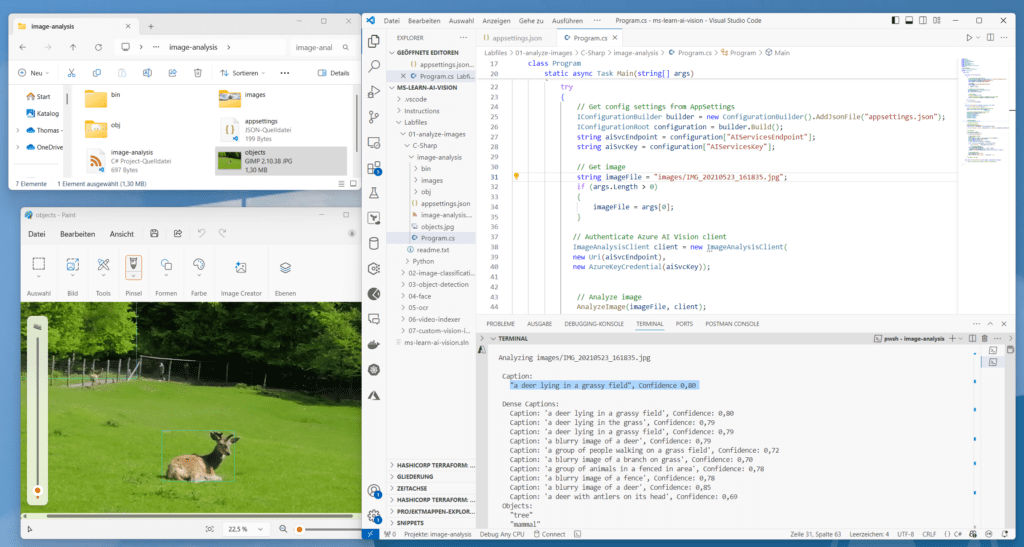Split the VS Code terminal
1024x547 pixels.
pyautogui.click(x=972, y=339)
